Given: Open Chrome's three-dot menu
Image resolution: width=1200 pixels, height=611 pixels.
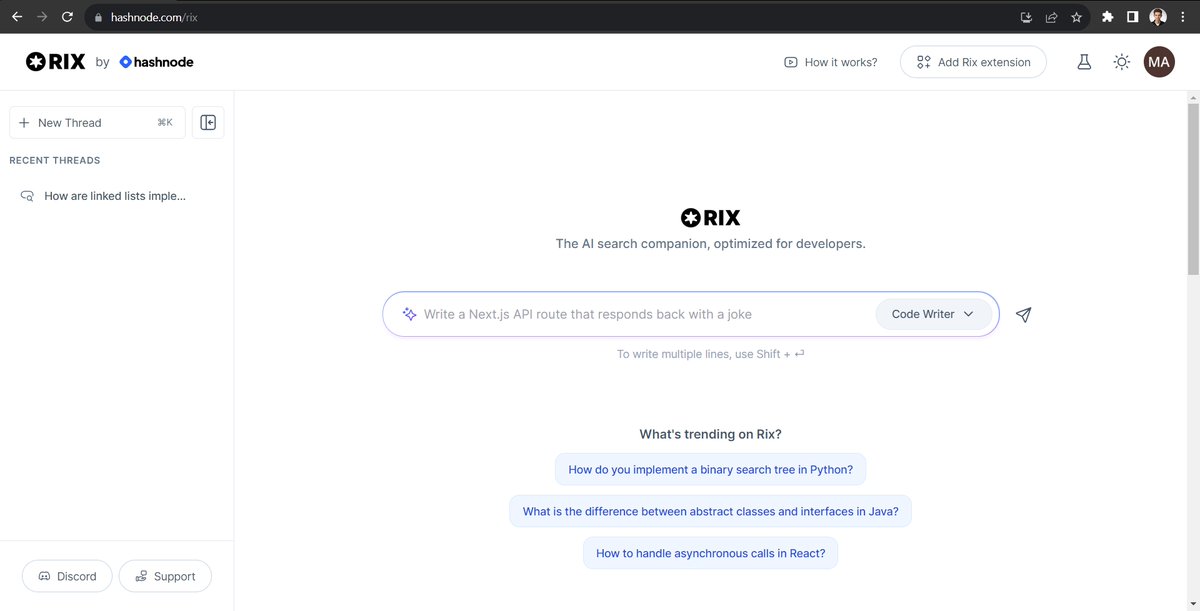Looking at the screenshot, I should [1182, 17].
